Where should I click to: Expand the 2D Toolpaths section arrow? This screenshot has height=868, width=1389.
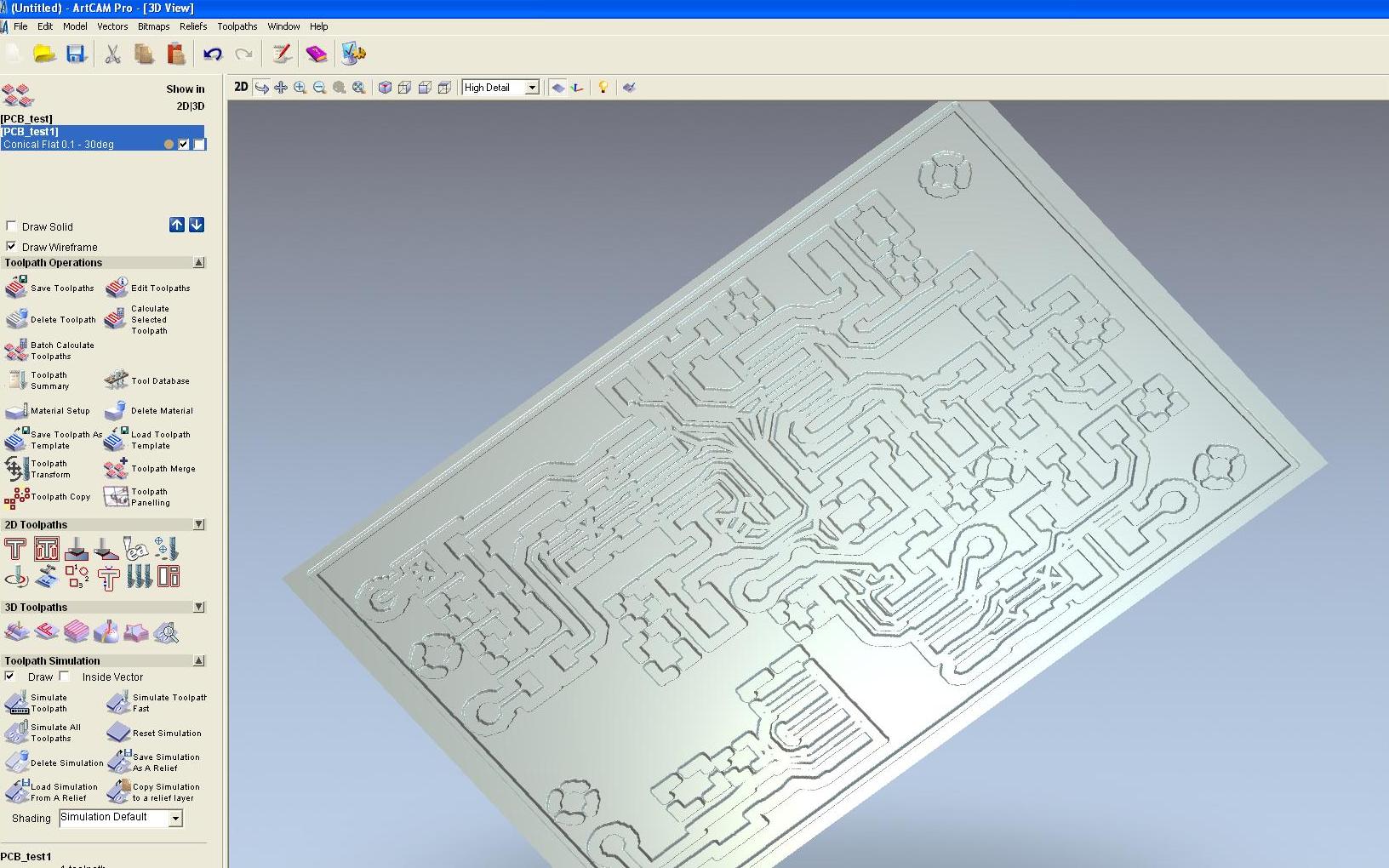coord(199,525)
